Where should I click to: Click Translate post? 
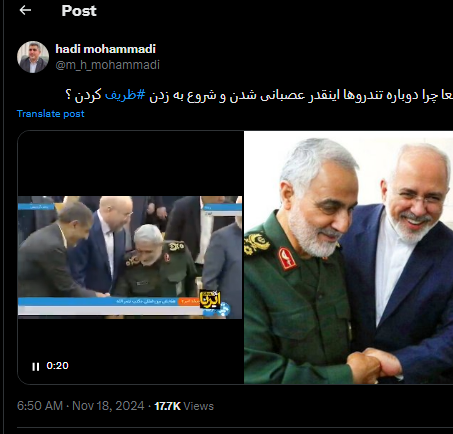pyautogui.click(x=51, y=114)
